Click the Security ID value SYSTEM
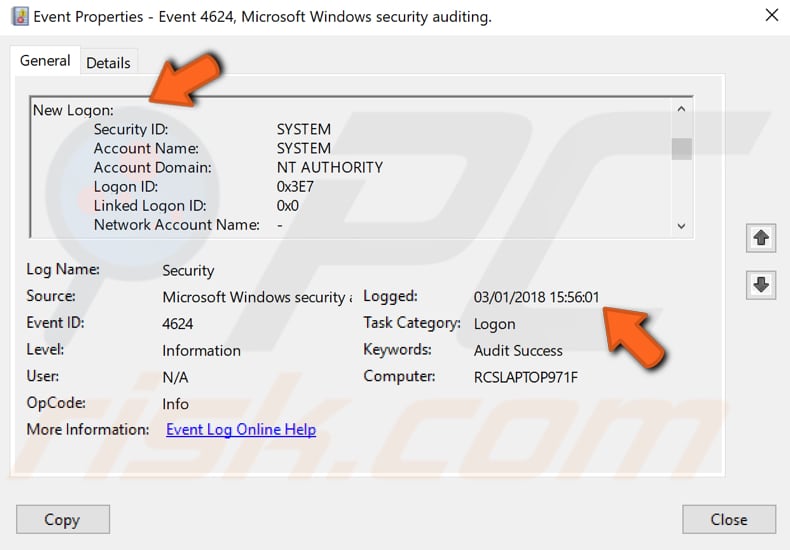This screenshot has height=550, width=790. (304, 129)
